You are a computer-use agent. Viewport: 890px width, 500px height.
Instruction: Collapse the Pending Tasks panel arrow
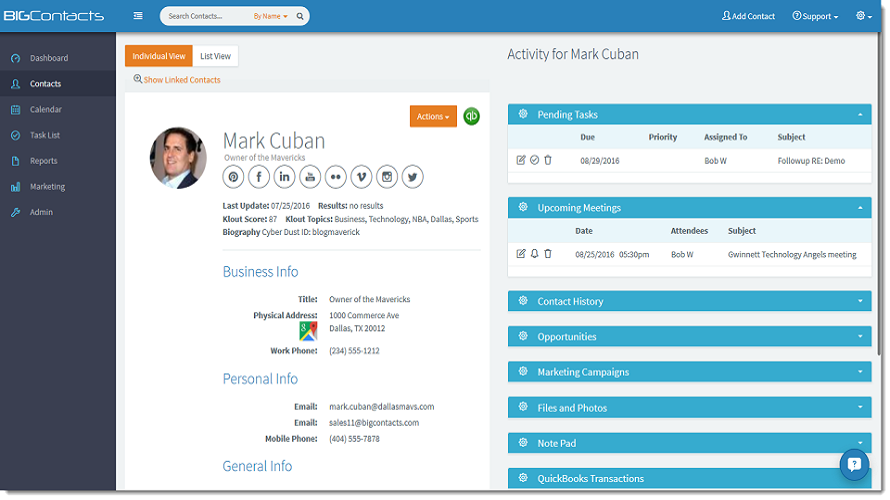click(x=860, y=115)
